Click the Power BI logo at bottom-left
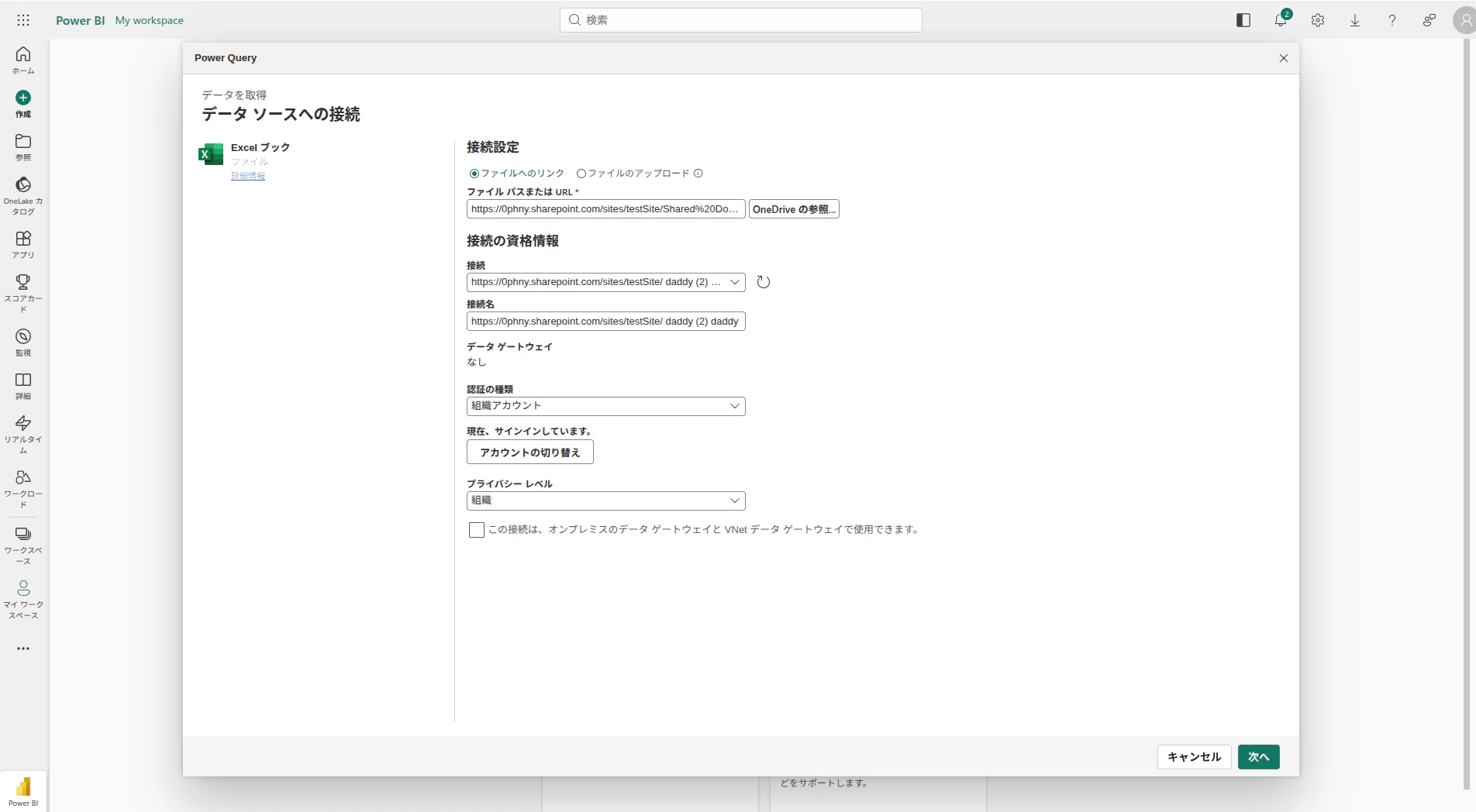Screen dimensions: 1476x812 click(x=23, y=791)
